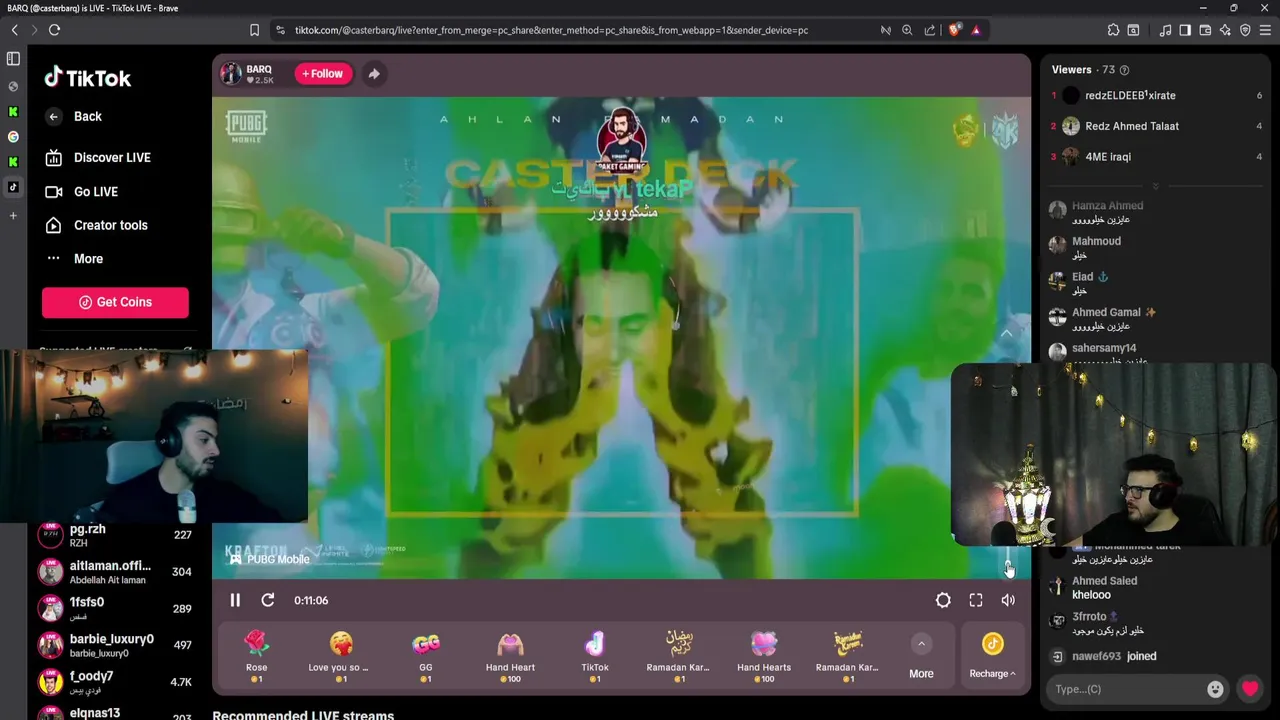1280x720 pixels.
Task: Send the TikTok gift
Action: [595, 655]
